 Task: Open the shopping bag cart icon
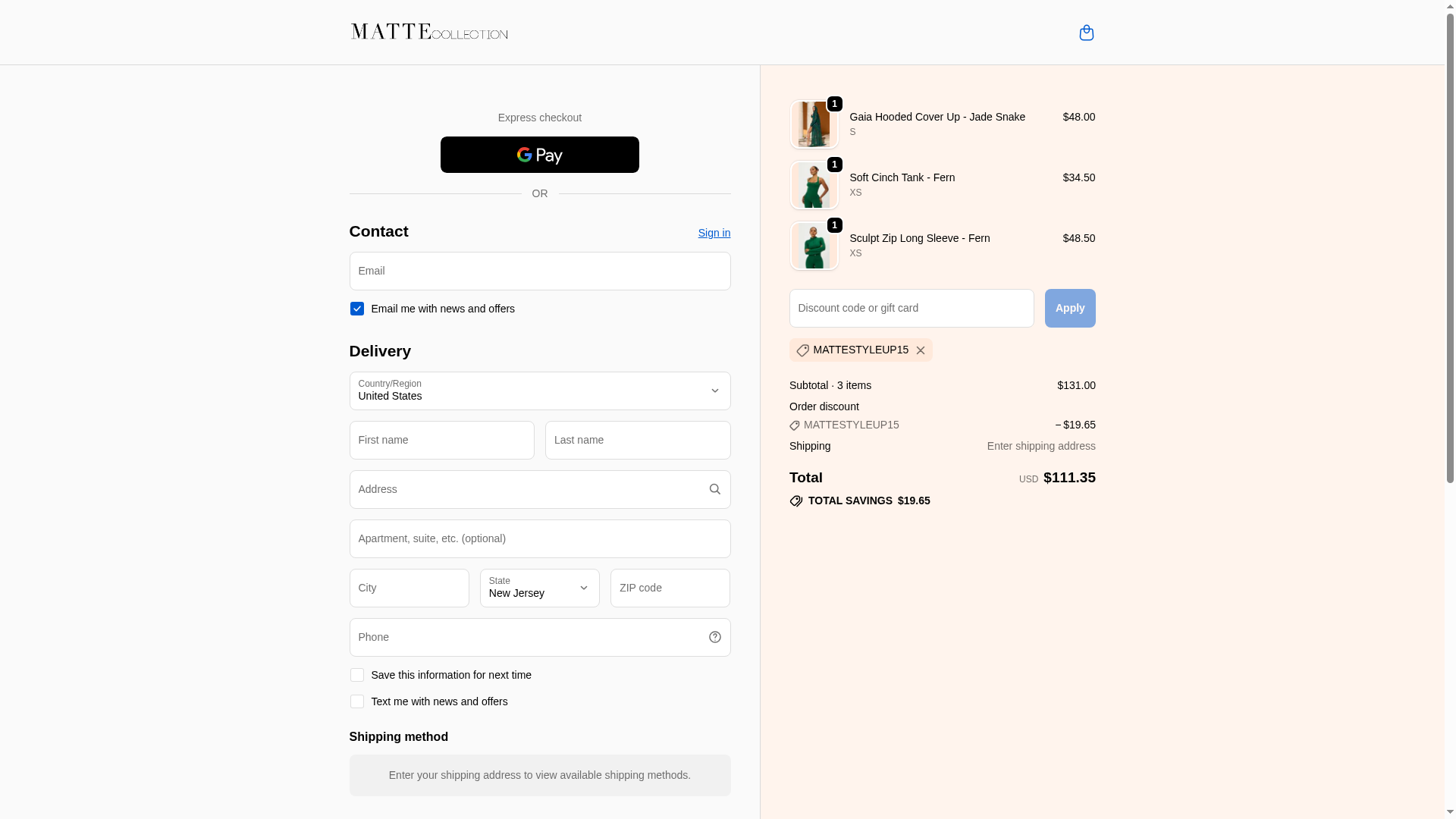(1086, 33)
